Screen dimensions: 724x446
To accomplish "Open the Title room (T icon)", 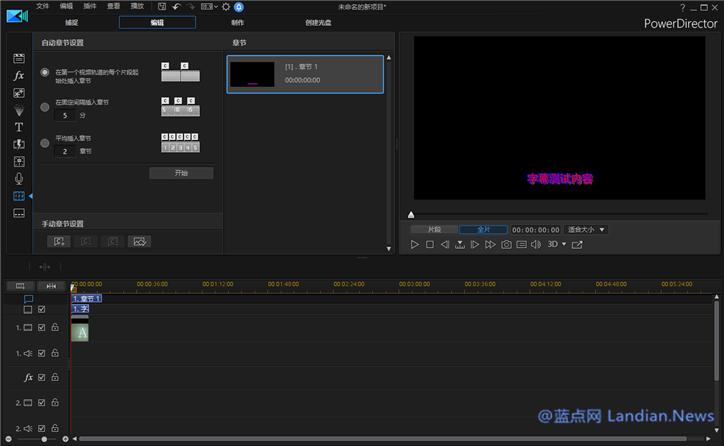I will pos(18,127).
